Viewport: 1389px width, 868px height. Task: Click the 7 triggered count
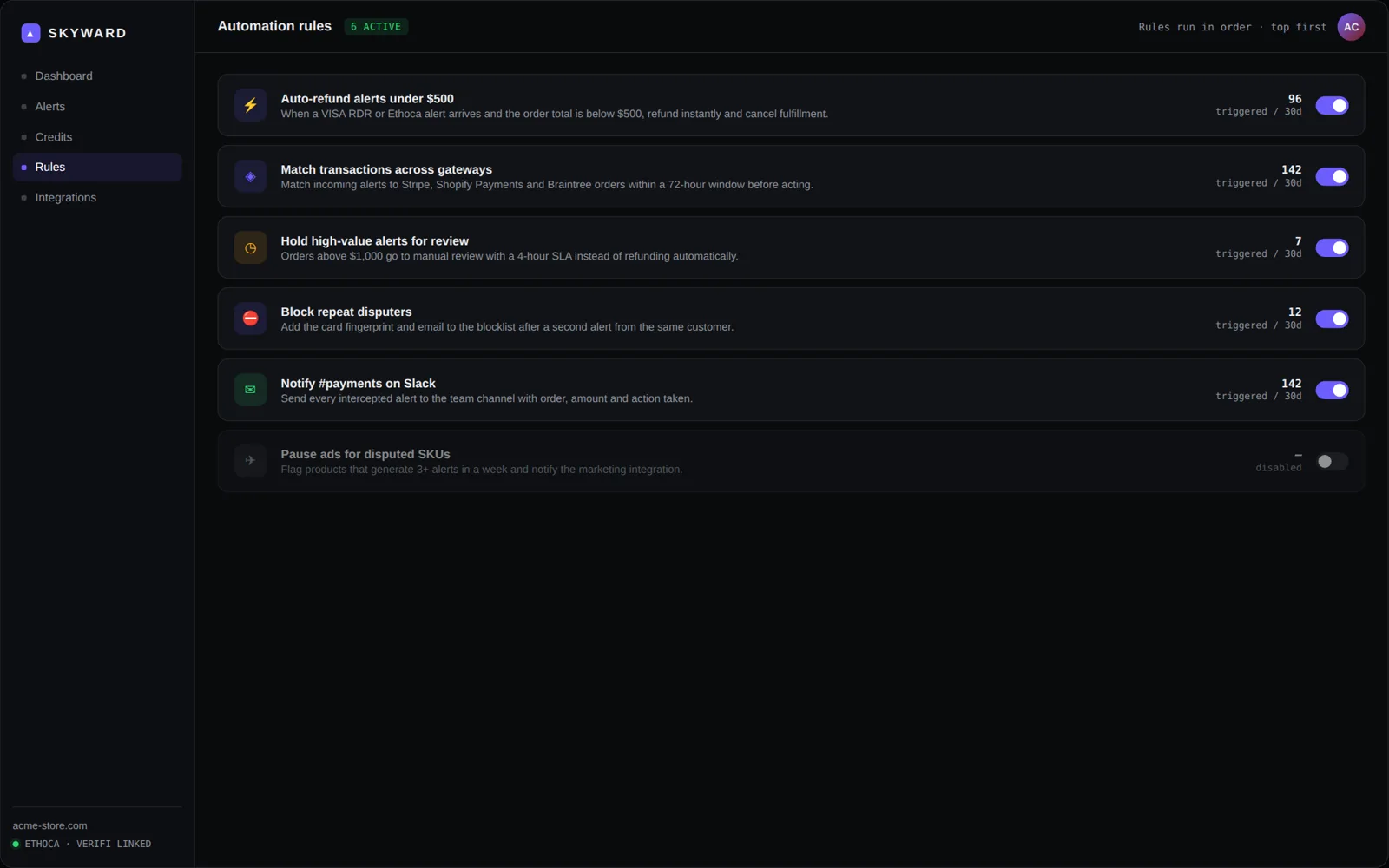[1298, 241]
